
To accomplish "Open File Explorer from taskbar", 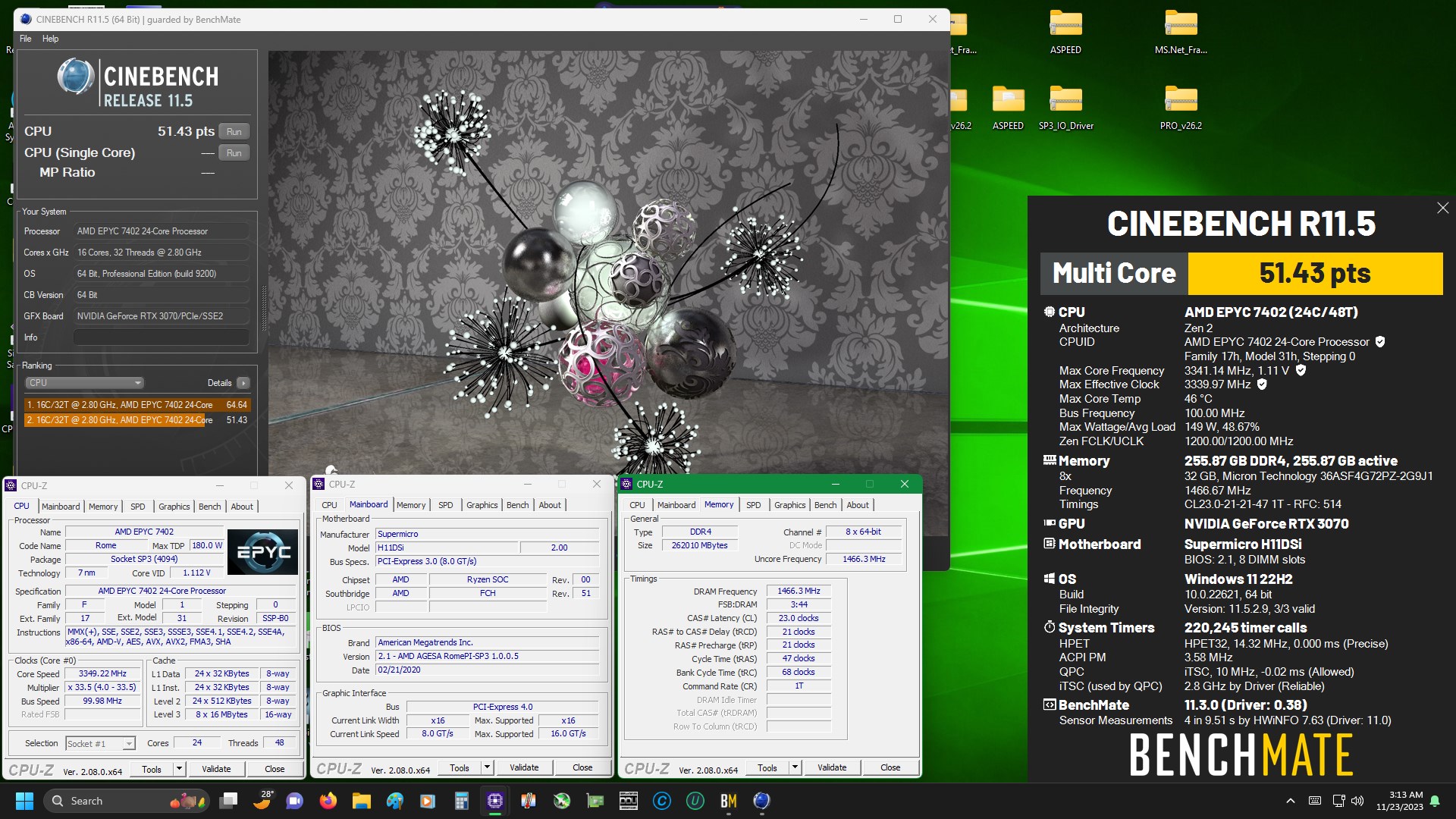I will [x=361, y=801].
